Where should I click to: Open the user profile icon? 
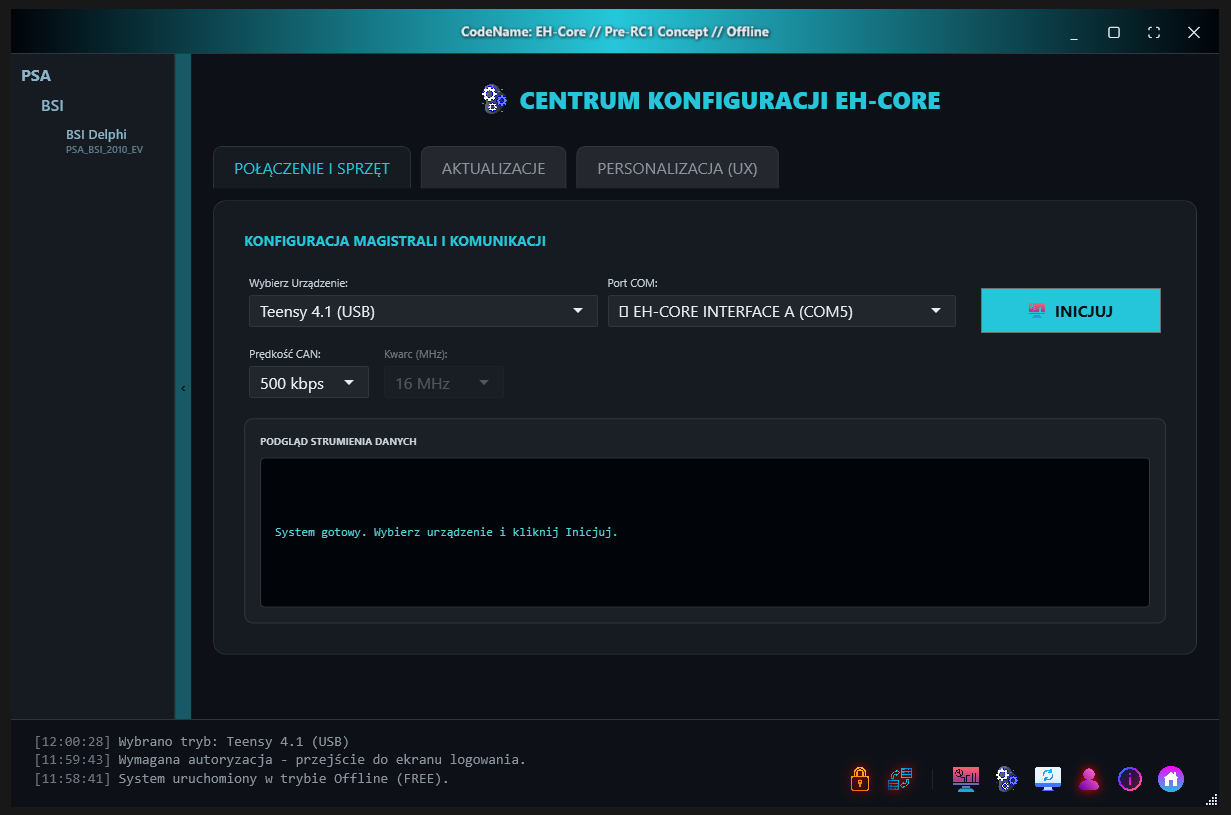tap(1089, 778)
